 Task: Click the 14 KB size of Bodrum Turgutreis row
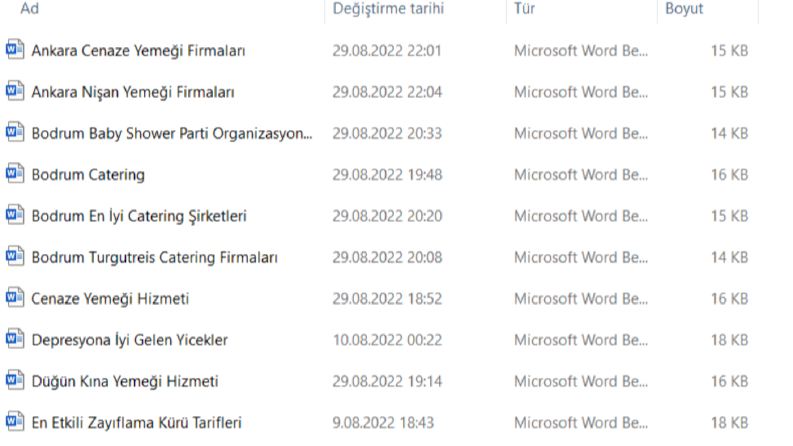(x=729, y=258)
